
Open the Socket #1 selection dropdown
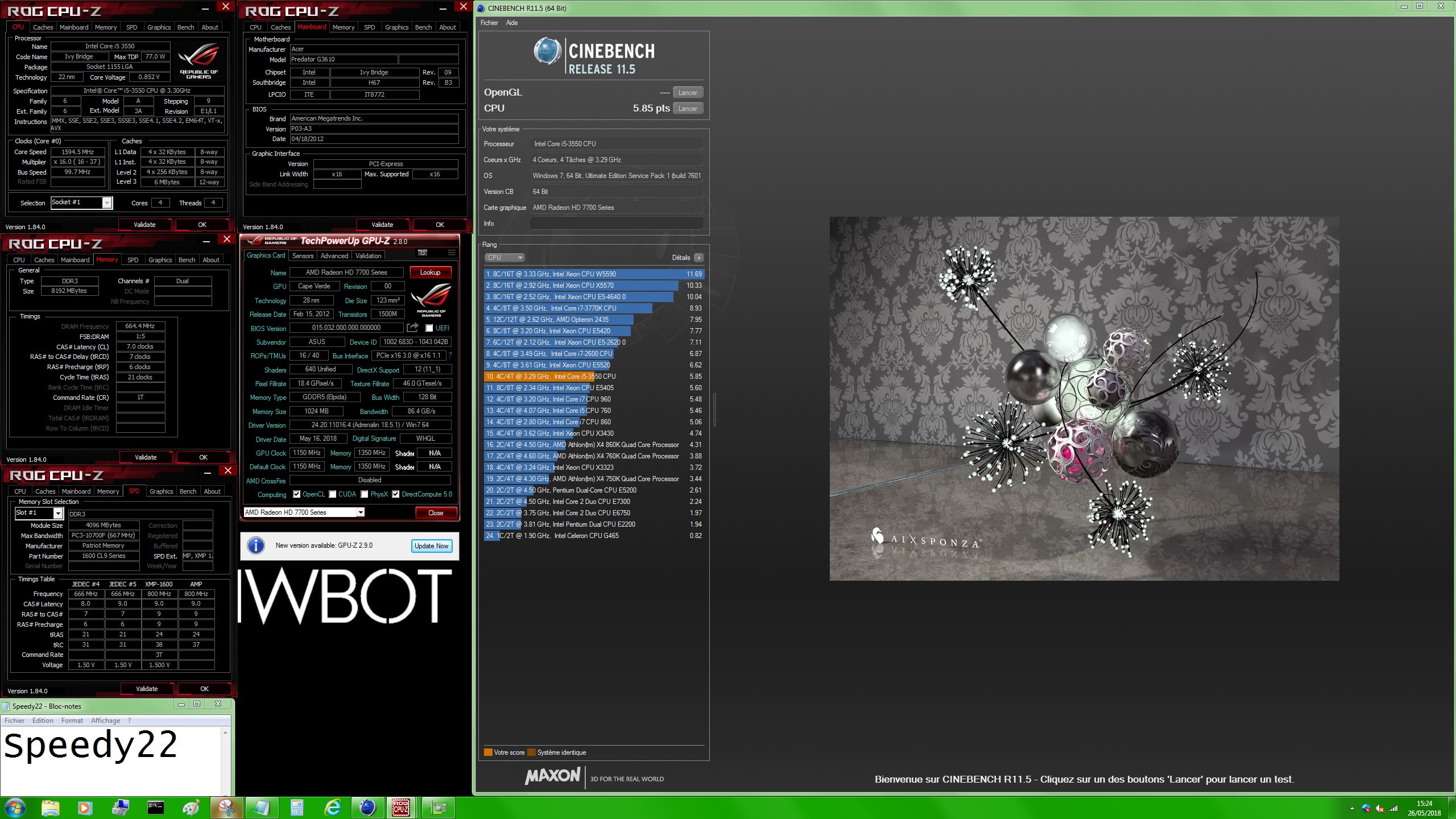[x=106, y=203]
